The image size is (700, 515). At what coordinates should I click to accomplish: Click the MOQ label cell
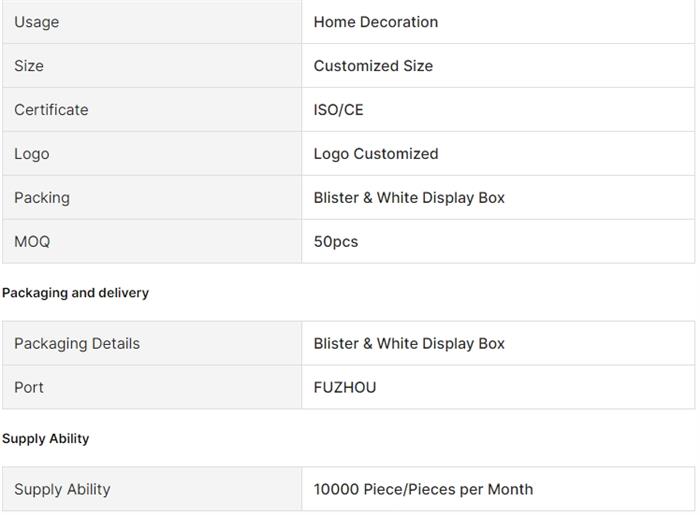coord(32,242)
